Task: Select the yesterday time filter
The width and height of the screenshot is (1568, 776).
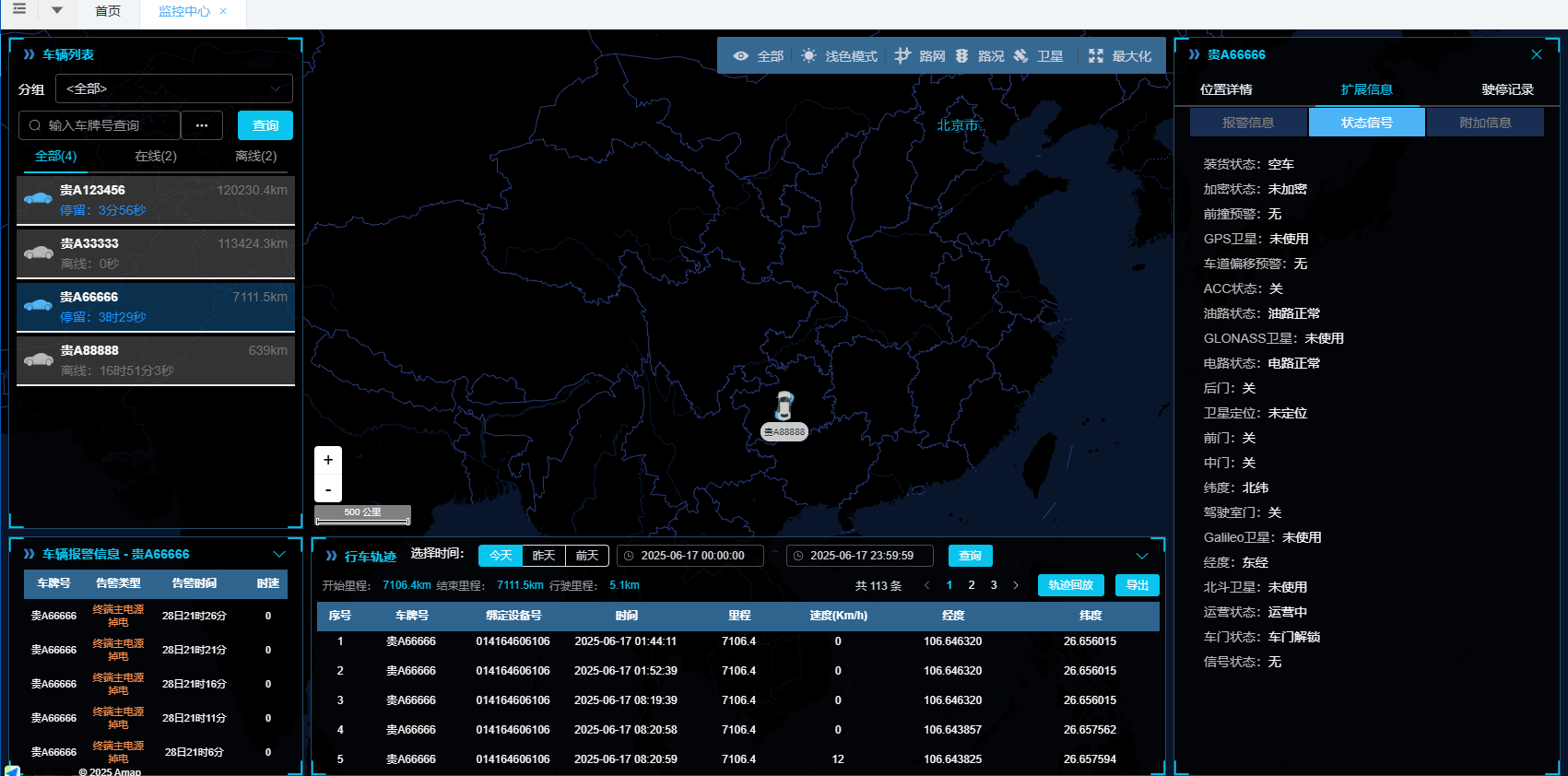Action: click(x=544, y=556)
